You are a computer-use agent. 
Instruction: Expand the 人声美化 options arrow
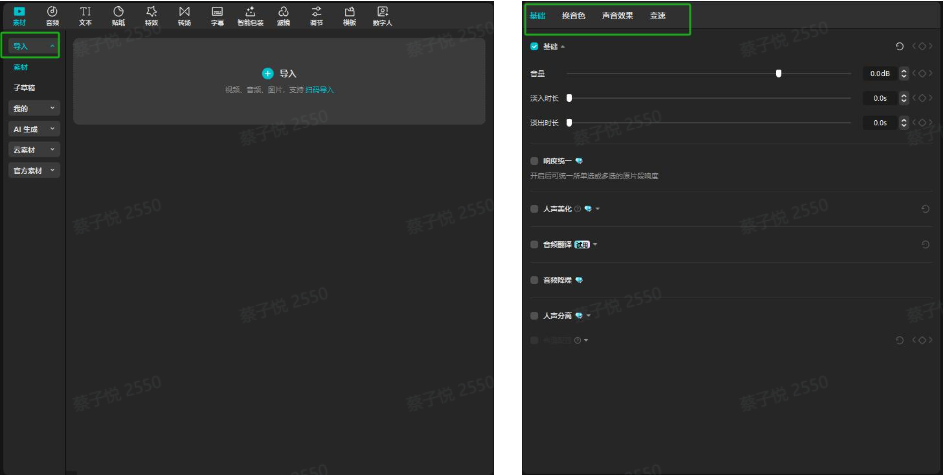point(597,209)
